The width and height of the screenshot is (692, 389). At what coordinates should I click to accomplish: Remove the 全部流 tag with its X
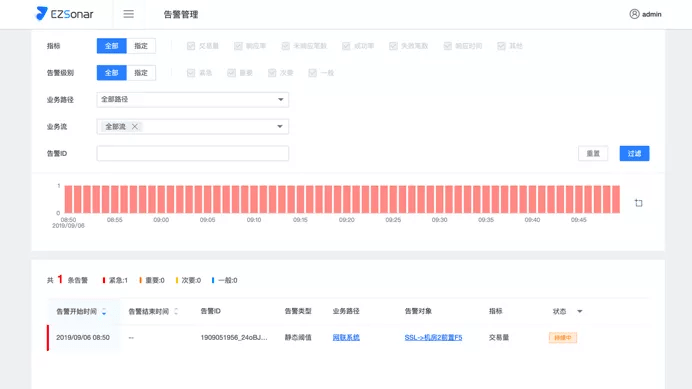pos(135,127)
